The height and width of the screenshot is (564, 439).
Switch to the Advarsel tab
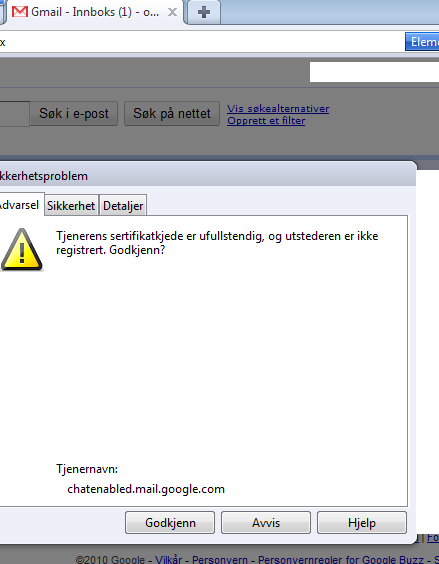pos(21,205)
